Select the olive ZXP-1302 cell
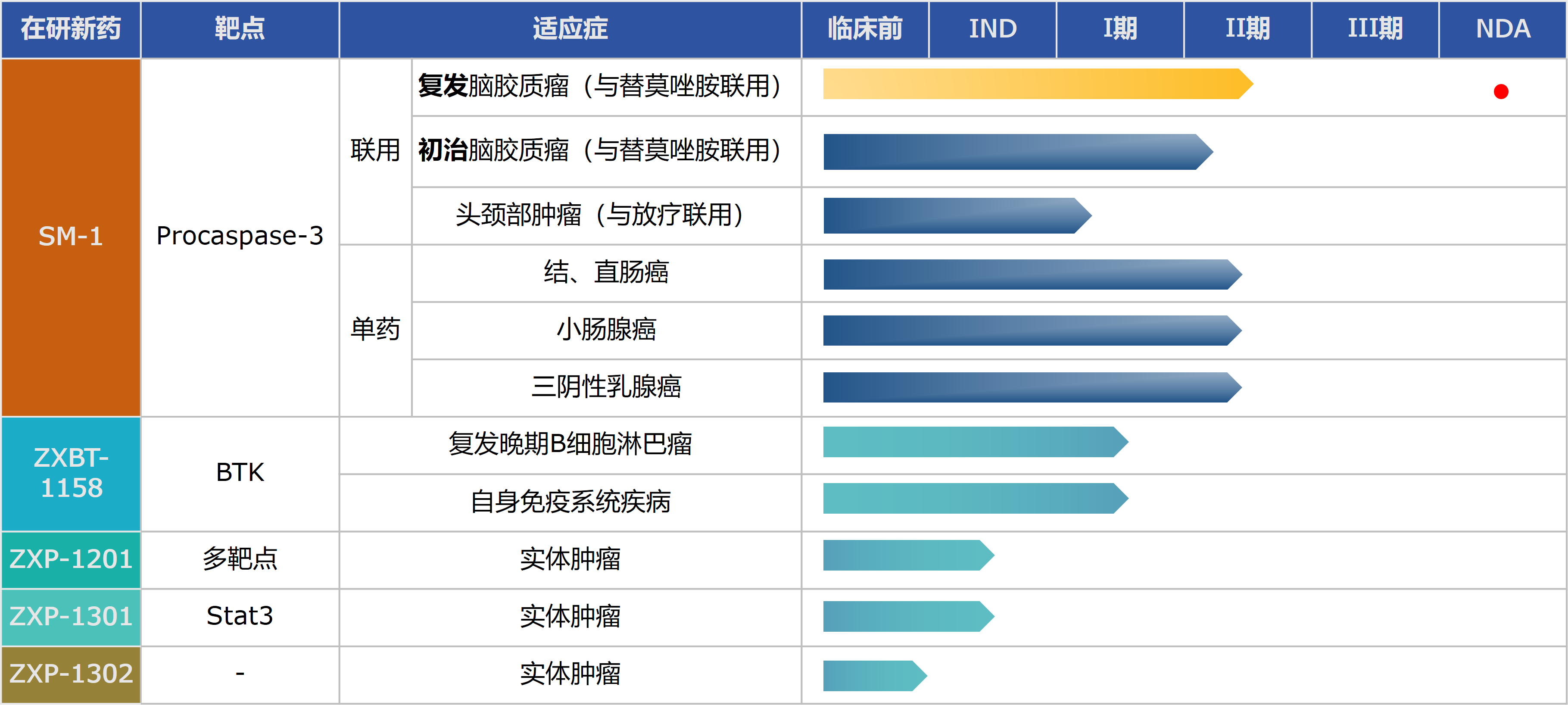The width and height of the screenshot is (1568, 705). (x=71, y=674)
